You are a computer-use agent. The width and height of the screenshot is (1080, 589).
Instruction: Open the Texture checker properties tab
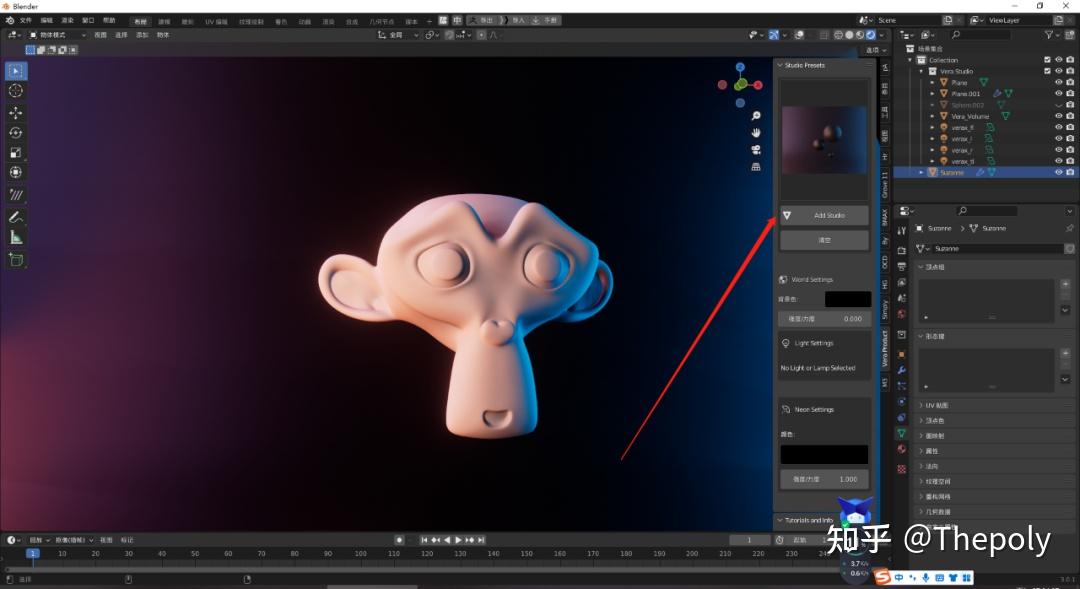point(902,469)
